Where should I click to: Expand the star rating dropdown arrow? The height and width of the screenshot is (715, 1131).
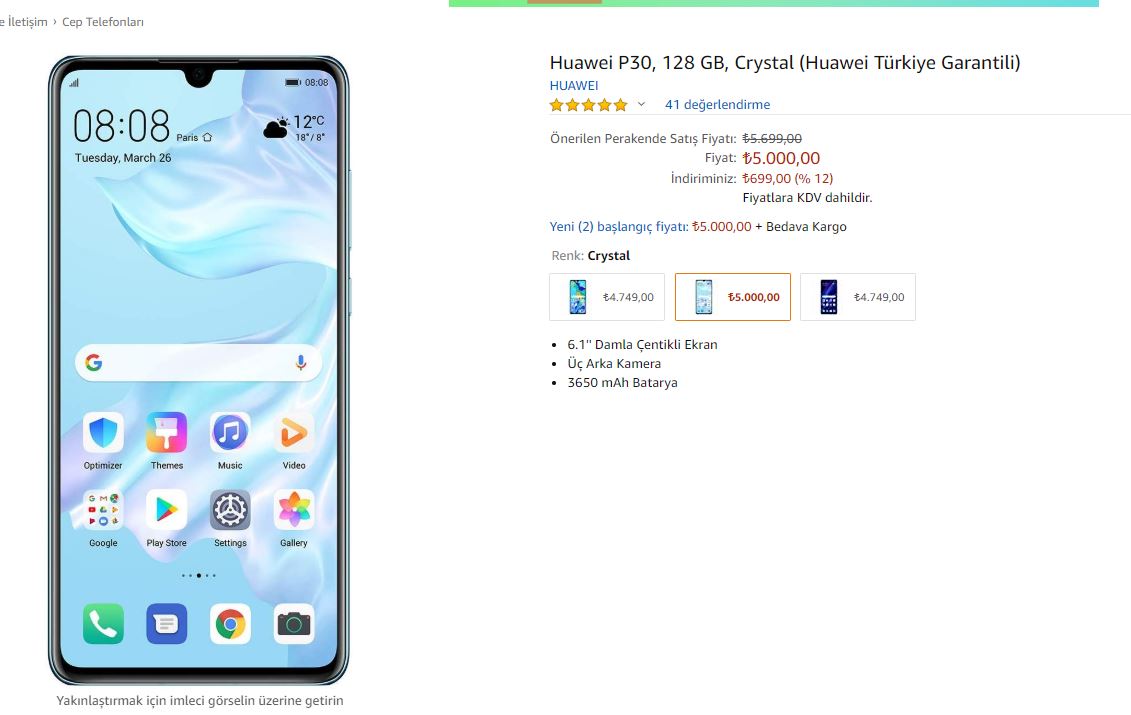[x=641, y=105]
